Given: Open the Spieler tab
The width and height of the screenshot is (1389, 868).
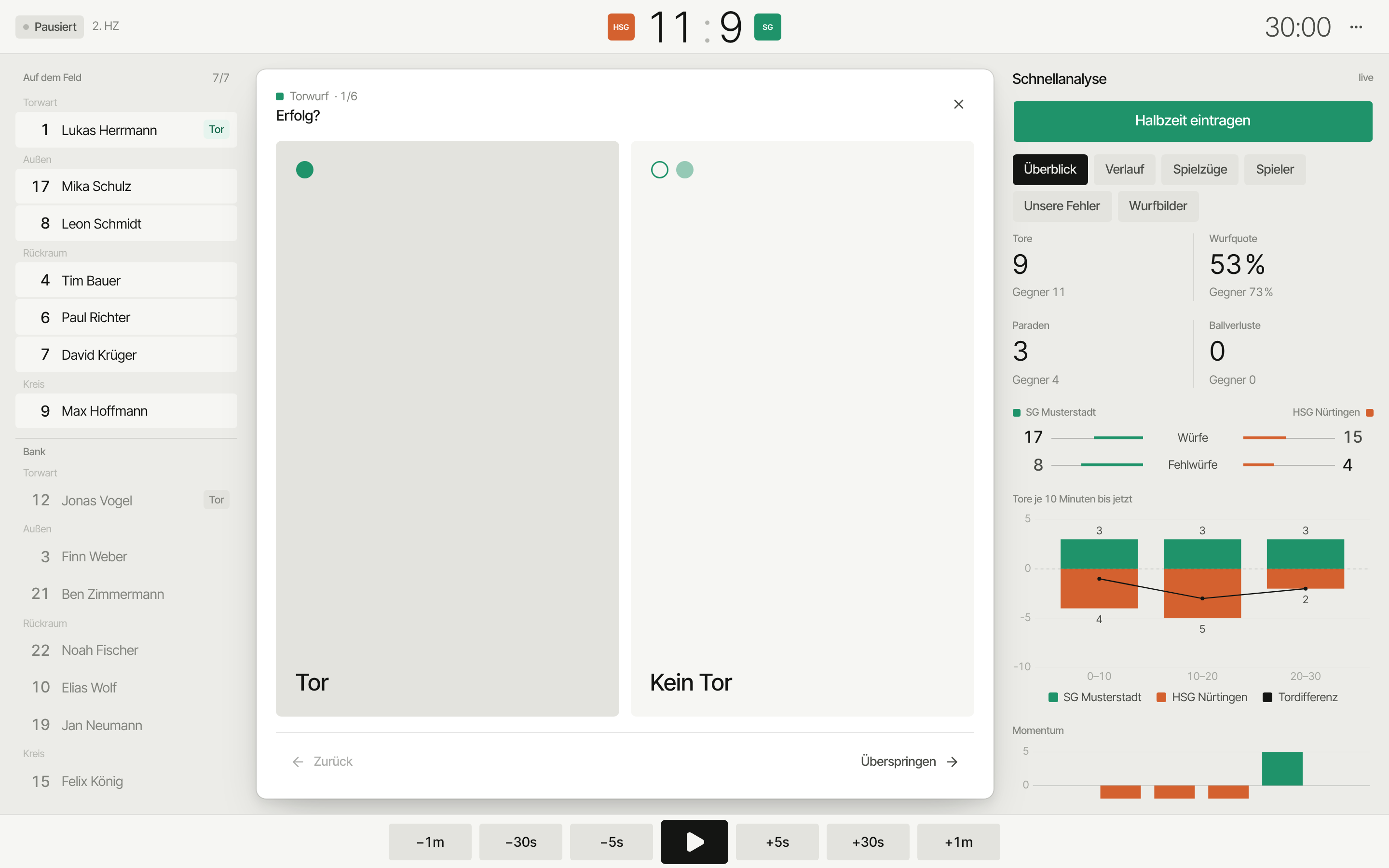Looking at the screenshot, I should coord(1275,169).
